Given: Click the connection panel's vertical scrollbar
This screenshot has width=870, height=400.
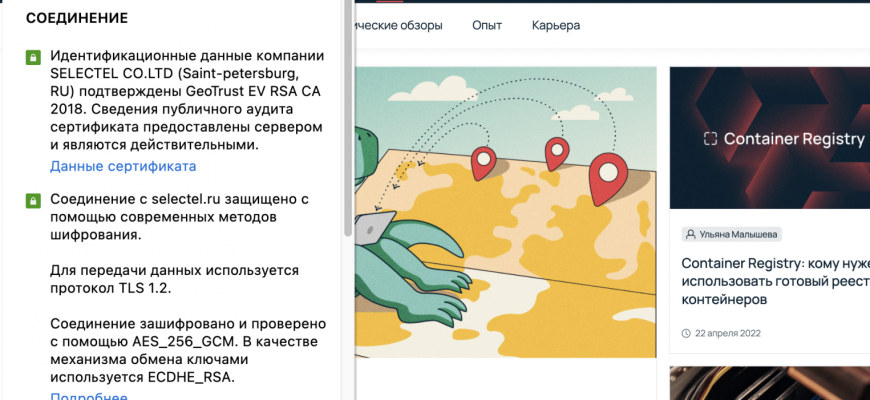Looking at the screenshot, I should (348, 120).
